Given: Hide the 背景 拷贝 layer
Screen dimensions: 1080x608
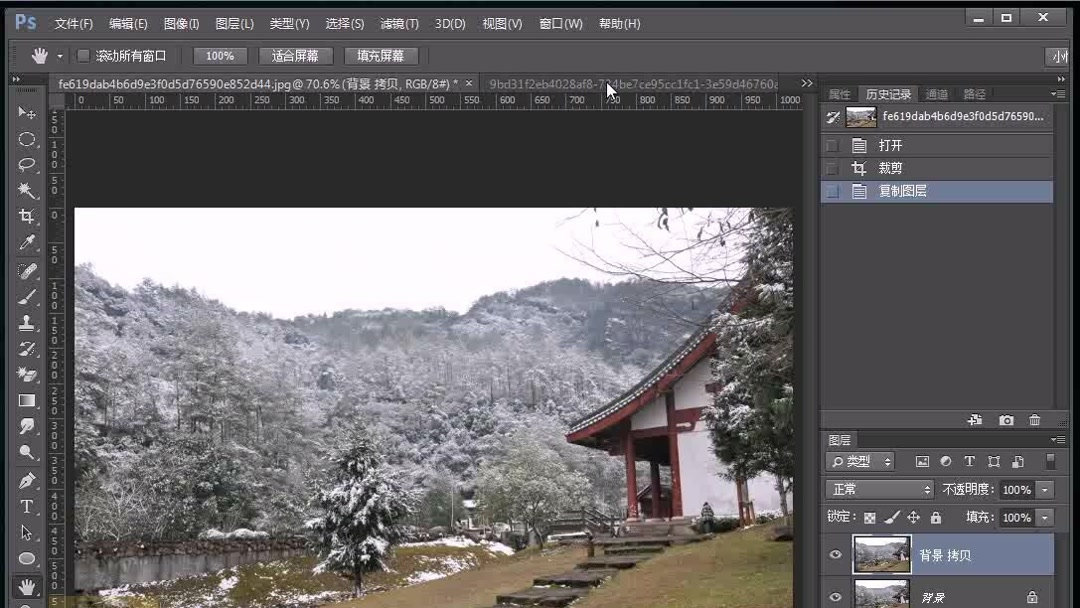Looking at the screenshot, I should [x=834, y=554].
